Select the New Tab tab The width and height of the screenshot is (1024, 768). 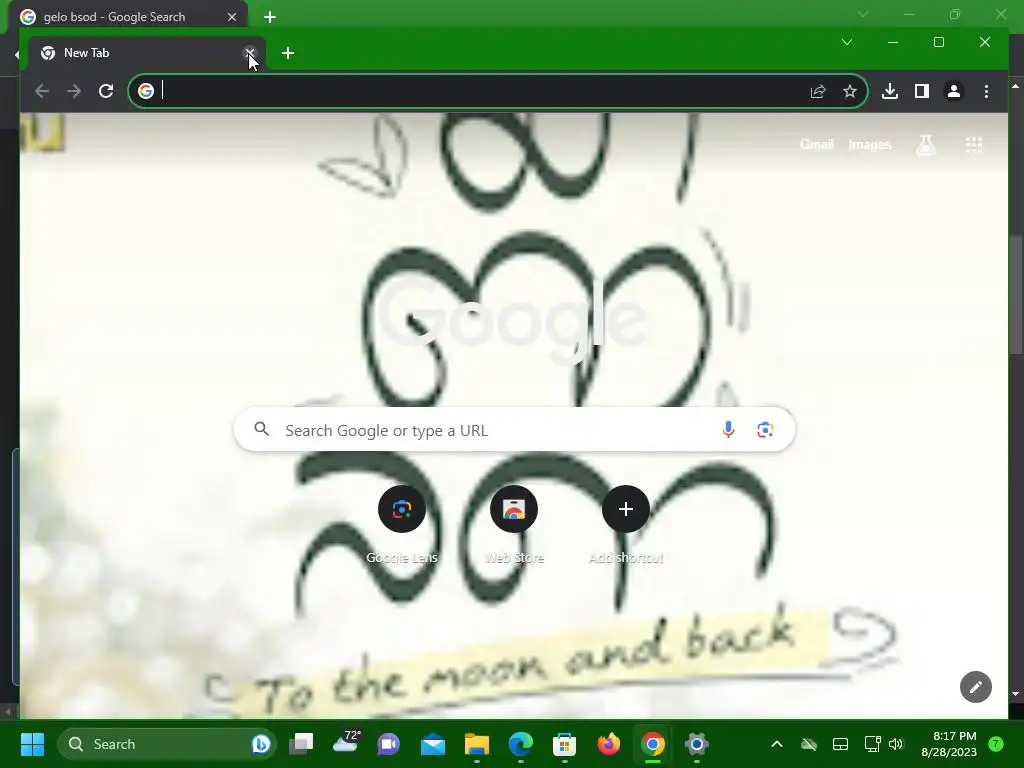point(145,53)
